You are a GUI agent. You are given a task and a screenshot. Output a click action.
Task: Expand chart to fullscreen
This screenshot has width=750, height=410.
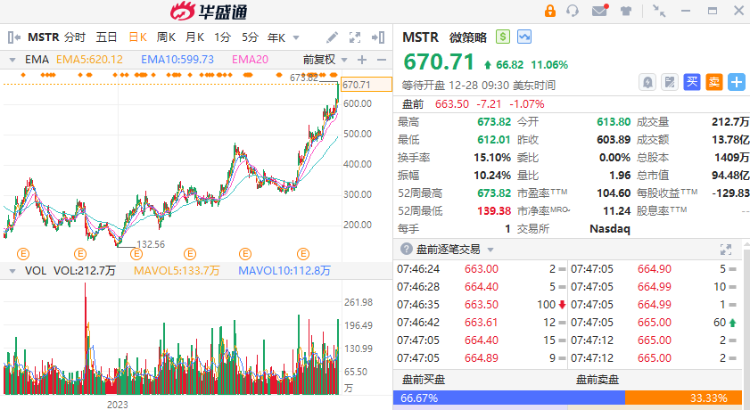click(354, 37)
